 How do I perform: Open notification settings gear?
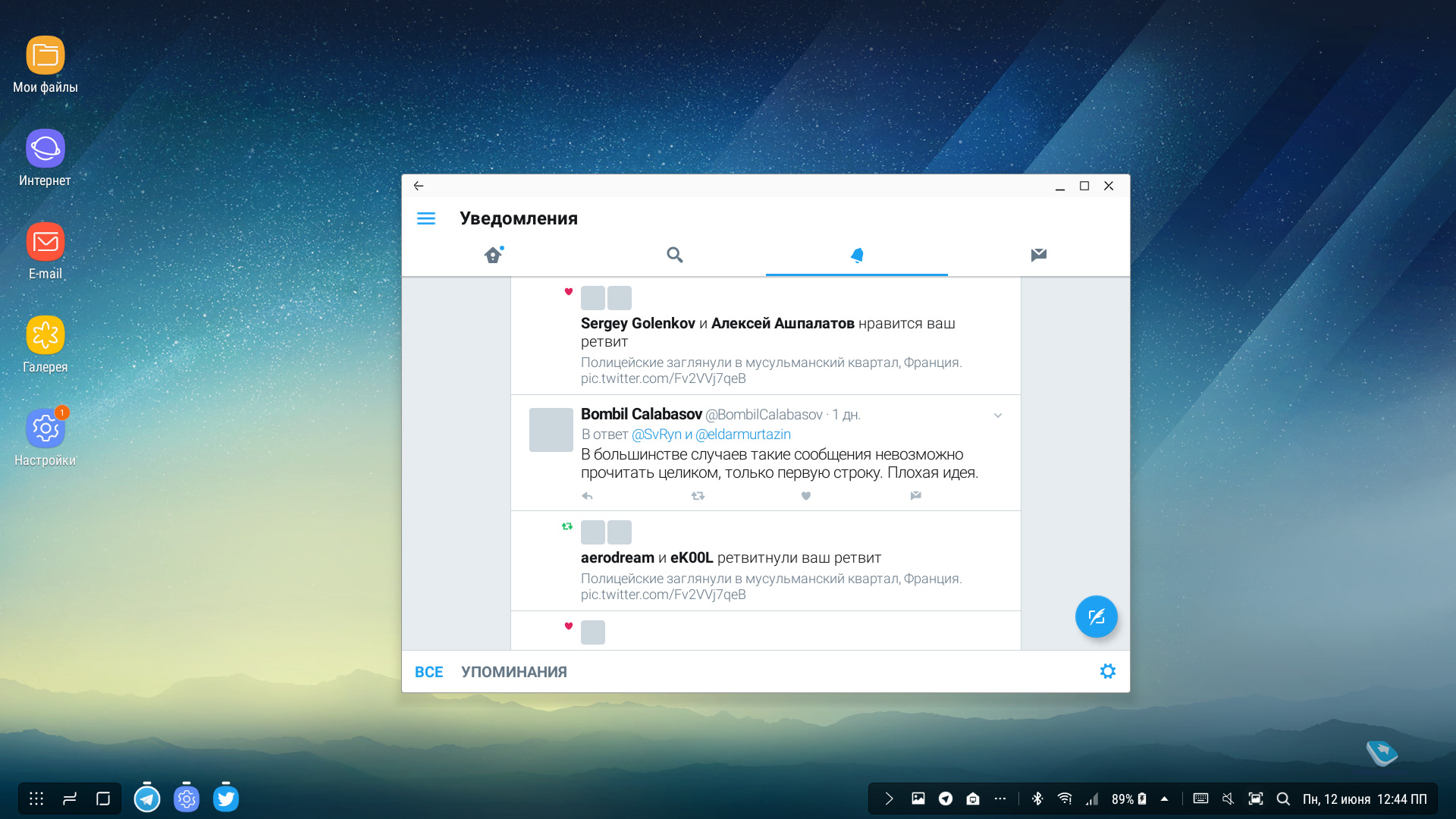1108,671
